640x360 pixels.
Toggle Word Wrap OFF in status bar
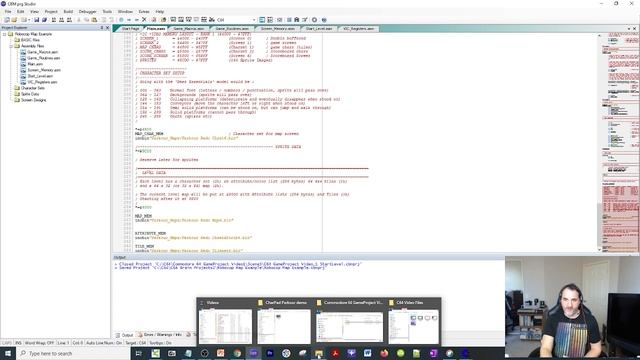[x=39, y=343]
